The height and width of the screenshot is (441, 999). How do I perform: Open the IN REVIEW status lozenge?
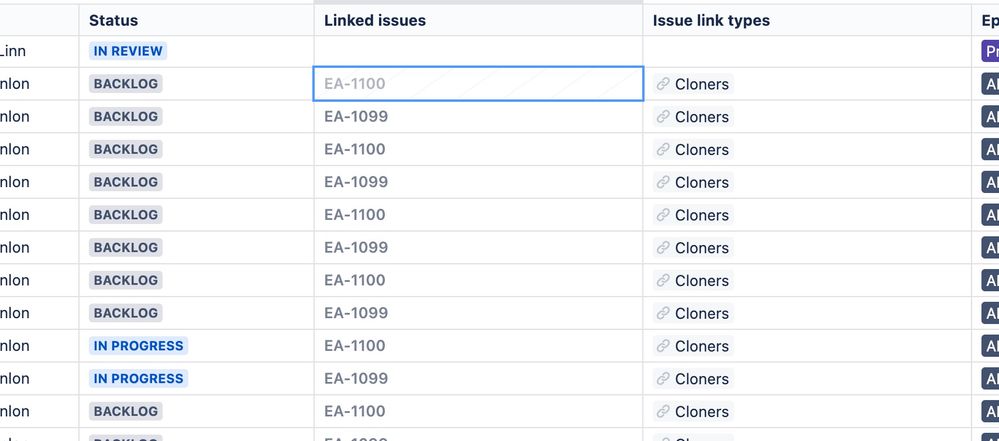point(128,51)
